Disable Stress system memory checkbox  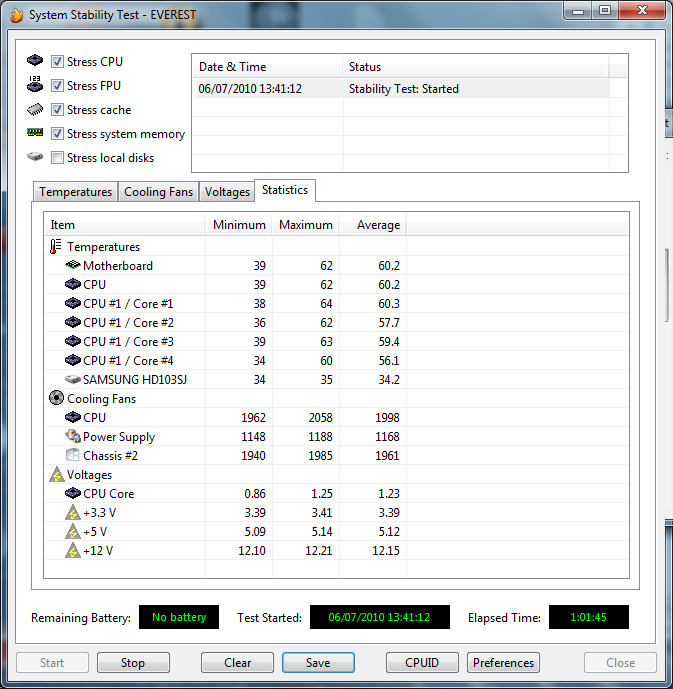click(58, 134)
